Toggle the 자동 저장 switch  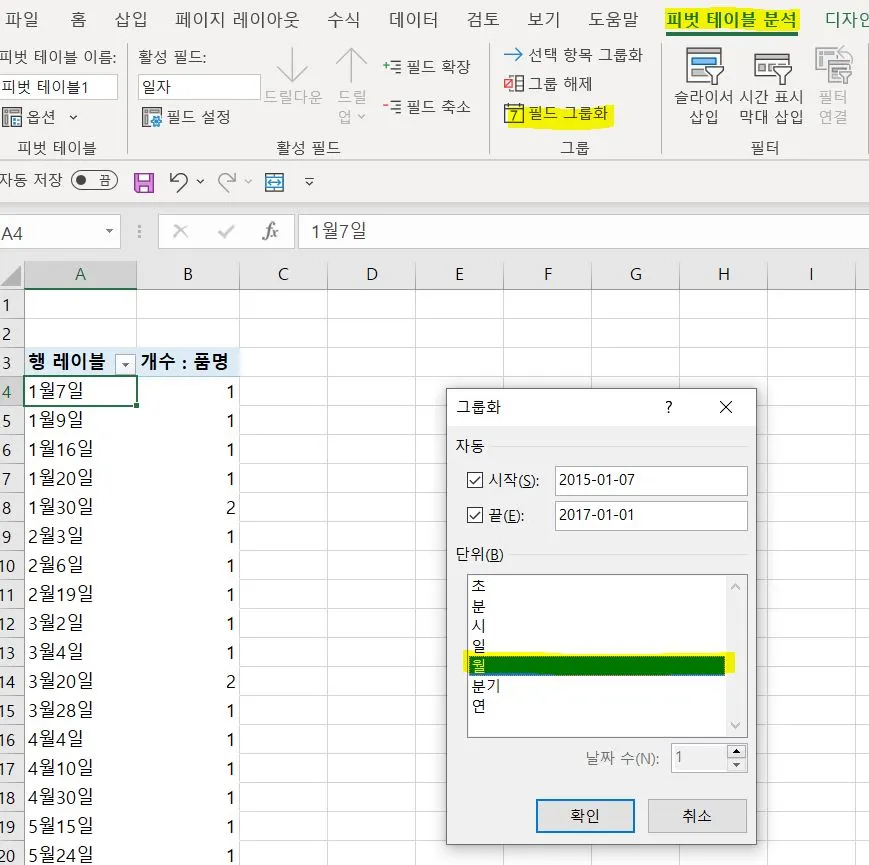(95, 180)
